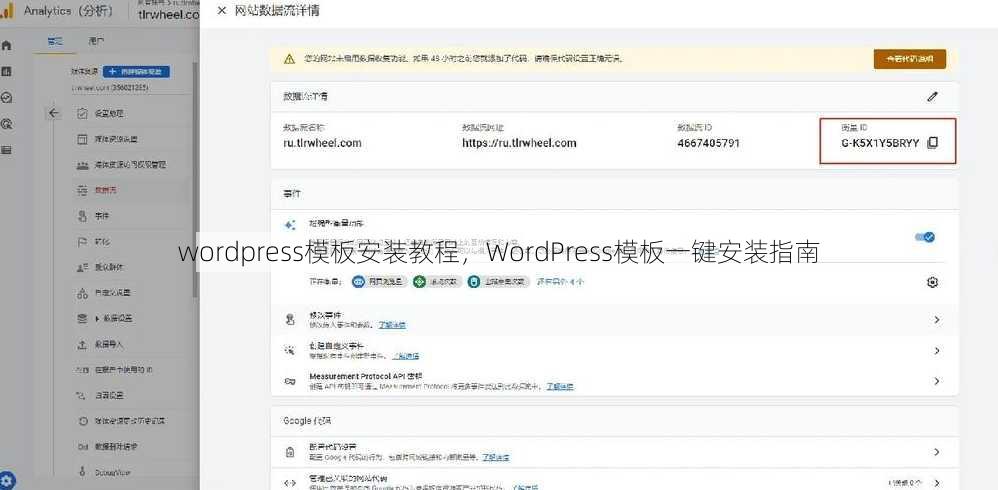The height and width of the screenshot is (490, 998).
Task: Click the property menu scrollbar
Action: coord(196,178)
